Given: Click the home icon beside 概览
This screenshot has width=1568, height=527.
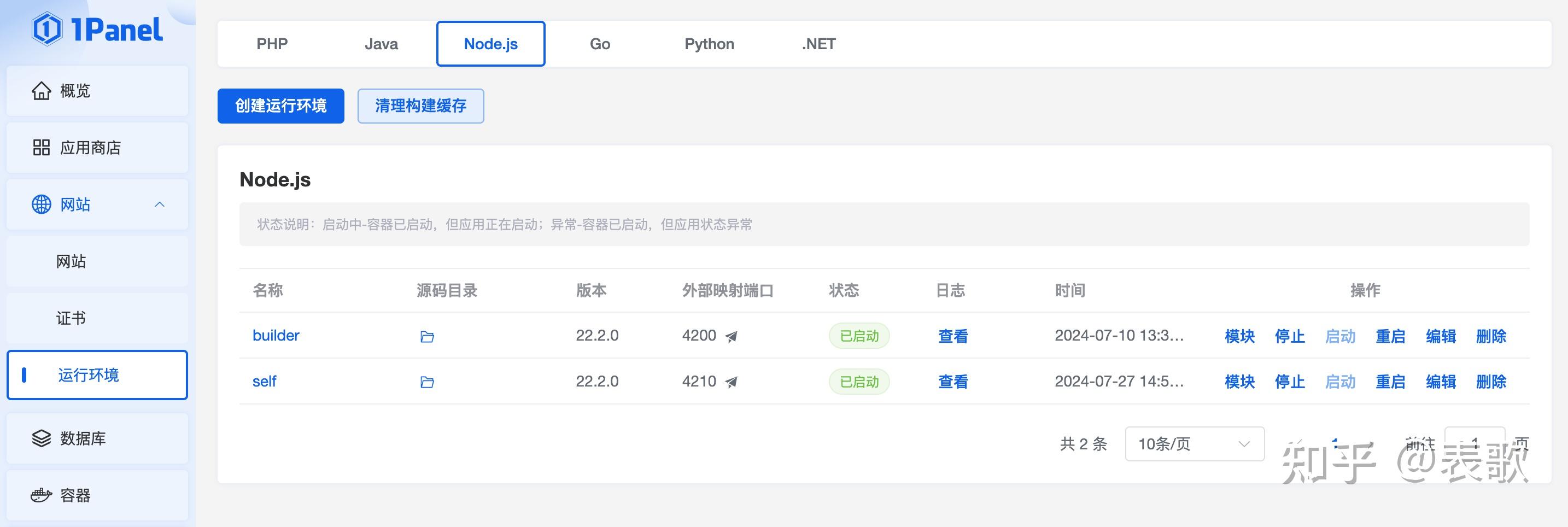Looking at the screenshot, I should click(x=42, y=91).
